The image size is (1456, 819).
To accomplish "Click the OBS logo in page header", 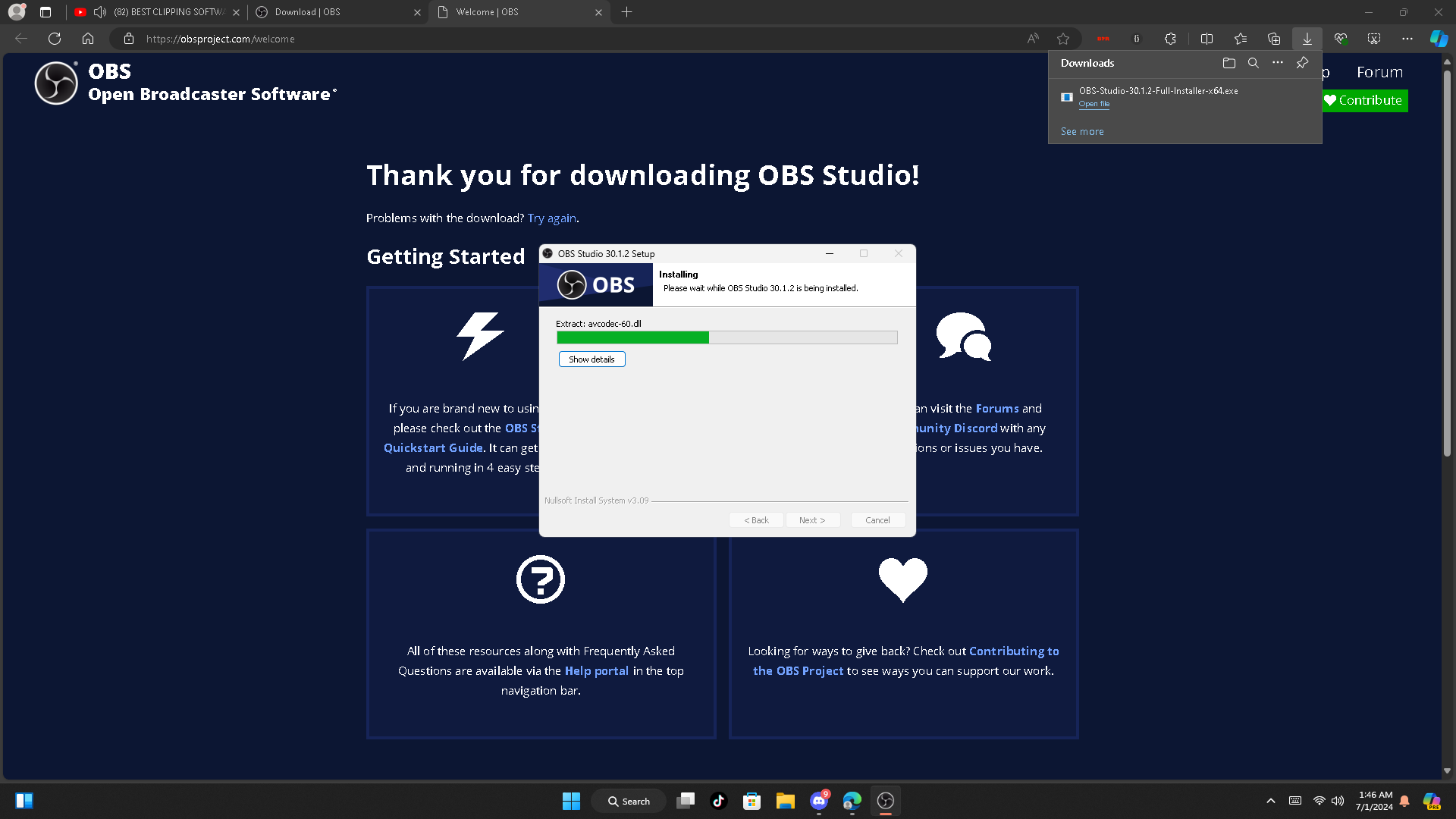I will pyautogui.click(x=56, y=83).
